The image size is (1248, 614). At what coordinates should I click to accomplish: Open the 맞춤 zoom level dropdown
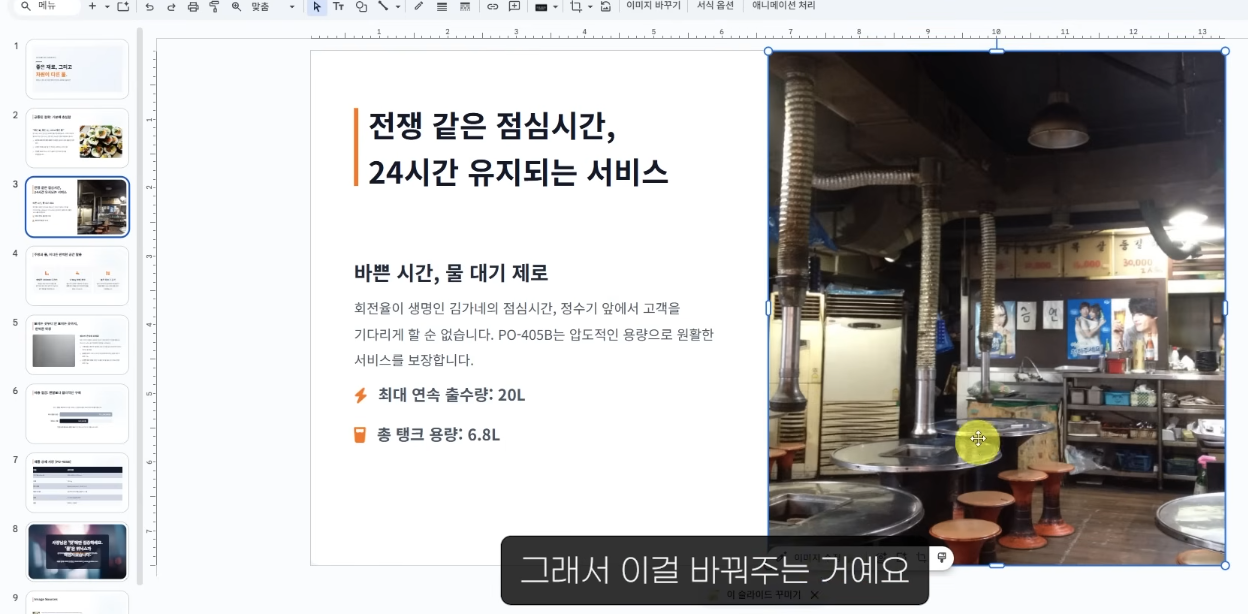tap(273, 6)
